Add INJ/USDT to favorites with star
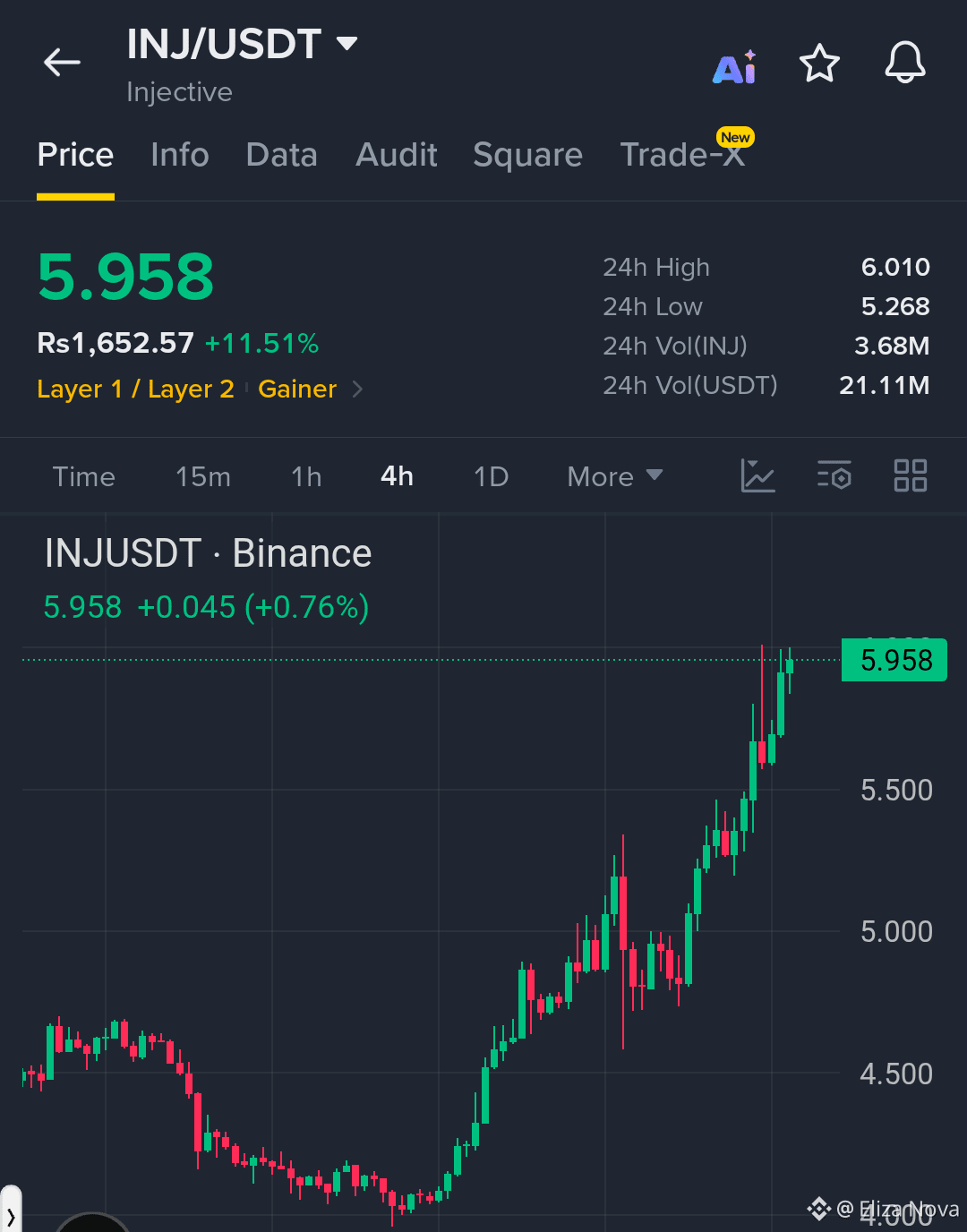Viewport: 967px width, 1232px height. (x=819, y=63)
